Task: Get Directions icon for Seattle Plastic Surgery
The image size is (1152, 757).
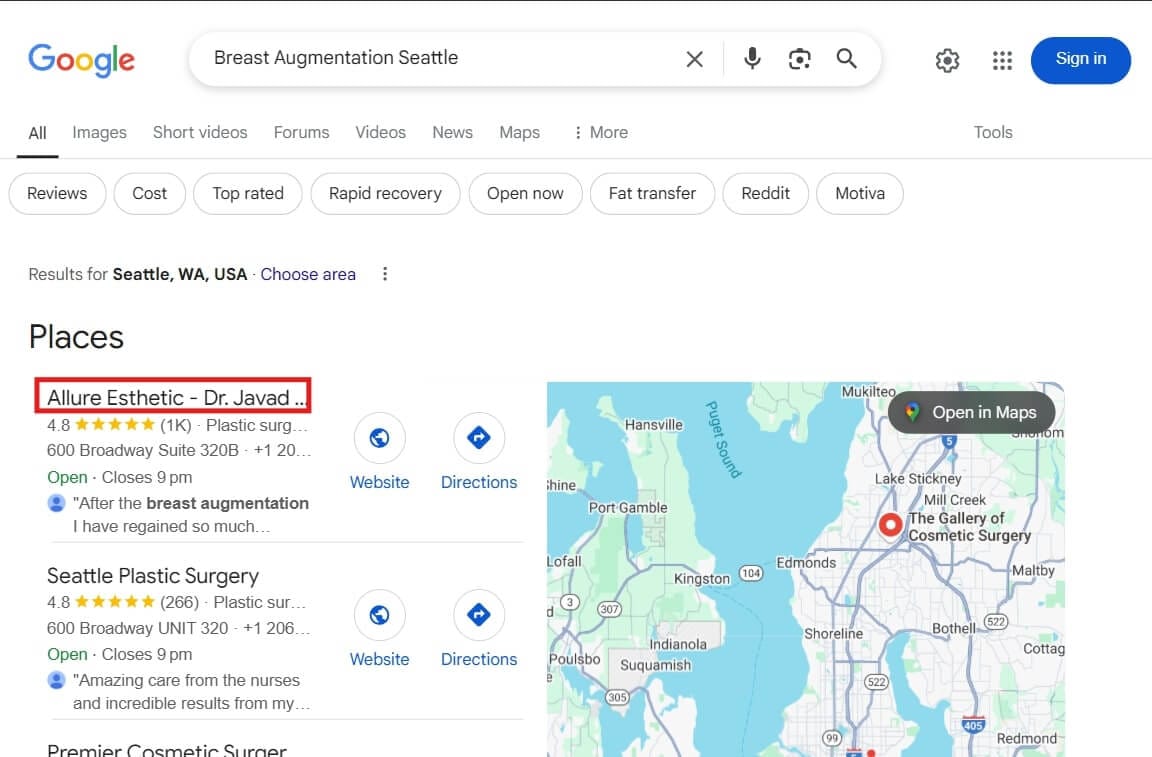Action: (479, 614)
